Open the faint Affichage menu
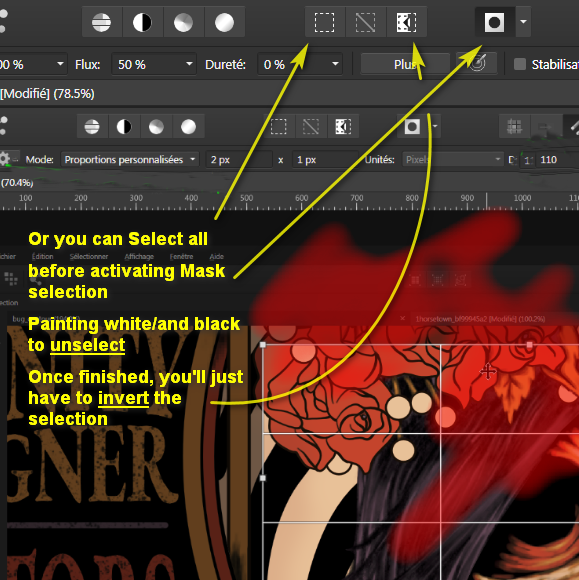Image resolution: width=579 pixels, height=580 pixels. (x=139, y=256)
